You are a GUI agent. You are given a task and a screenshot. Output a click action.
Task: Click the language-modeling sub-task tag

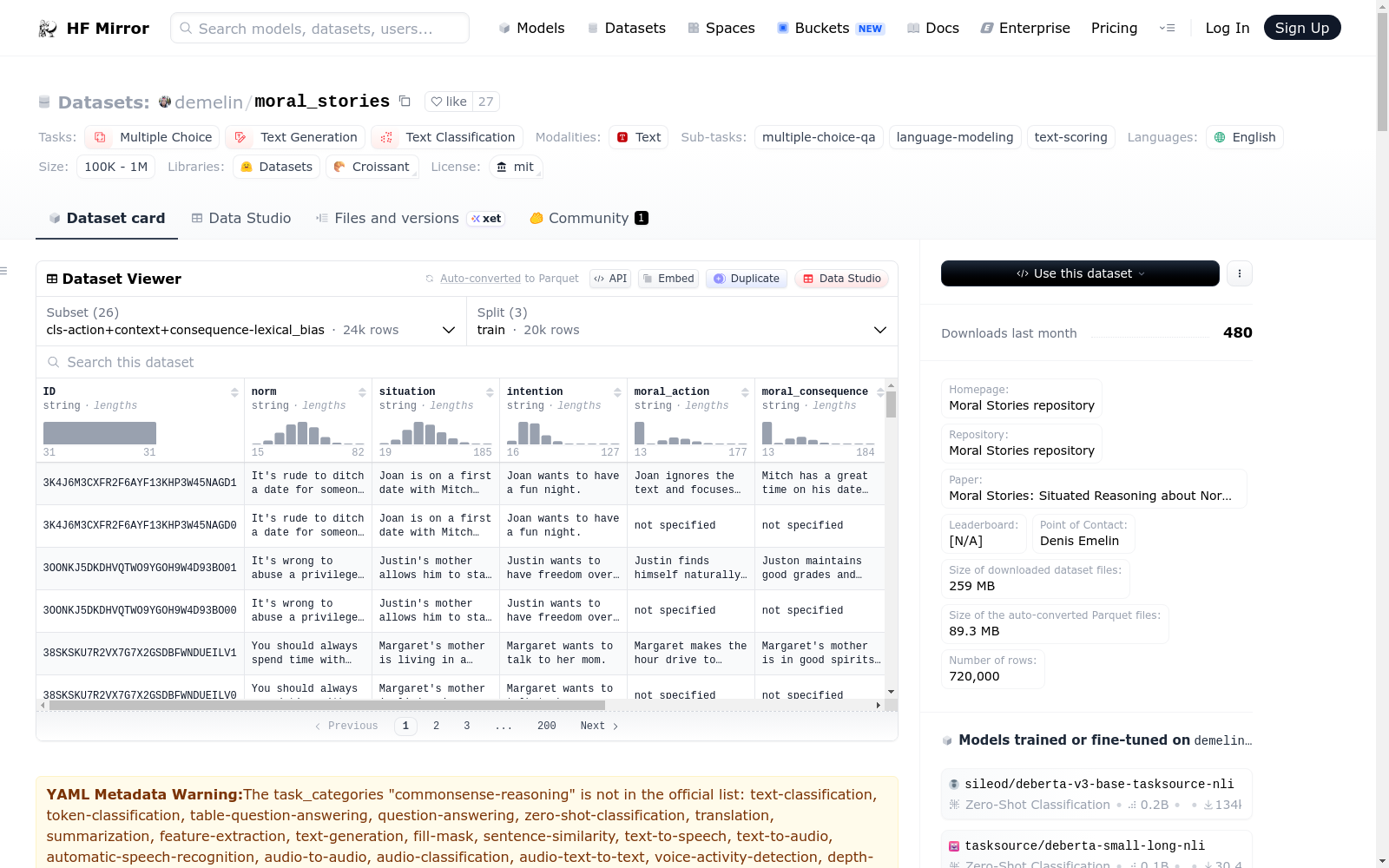coord(955,137)
